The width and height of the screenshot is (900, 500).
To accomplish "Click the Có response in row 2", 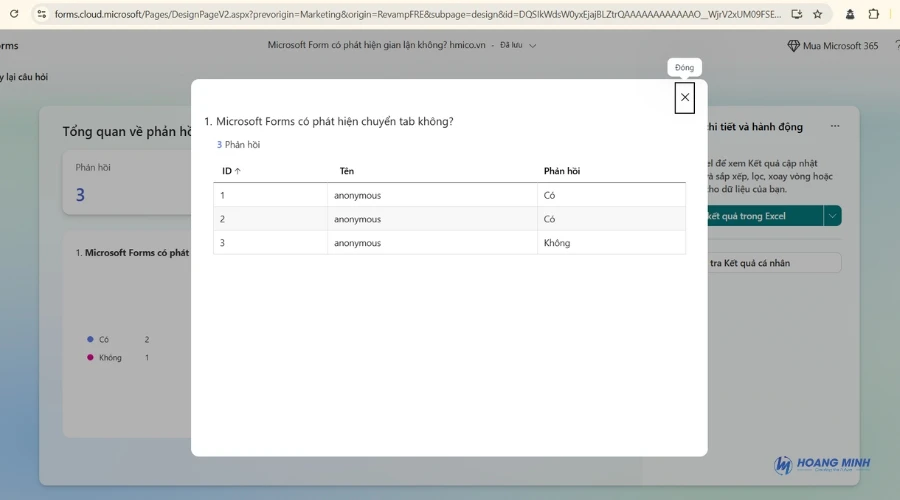I will (x=549, y=219).
